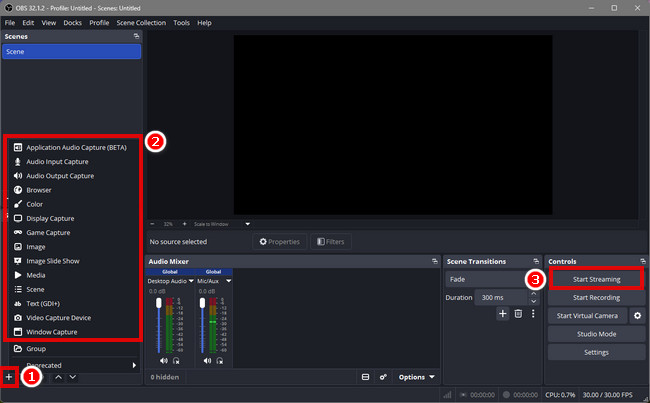Open the Fade transition dropdown
650x403 pixels.
(492, 279)
